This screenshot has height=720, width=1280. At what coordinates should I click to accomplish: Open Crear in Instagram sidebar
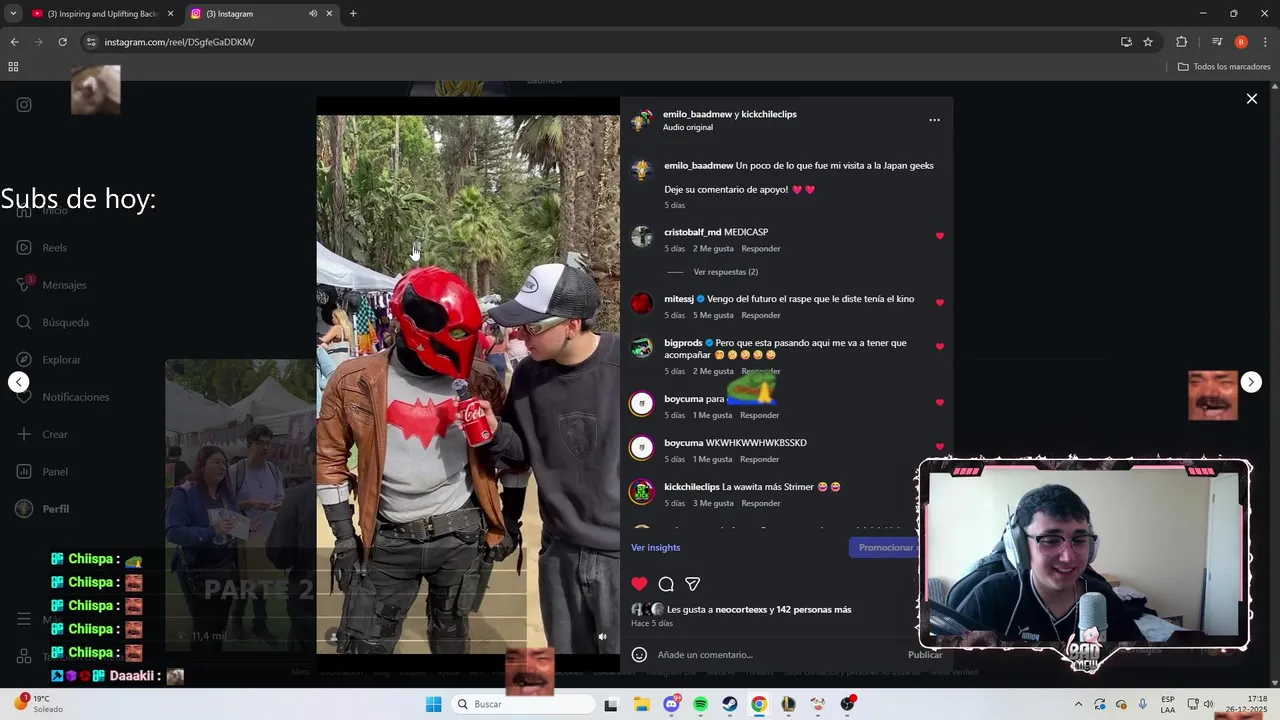(42, 434)
